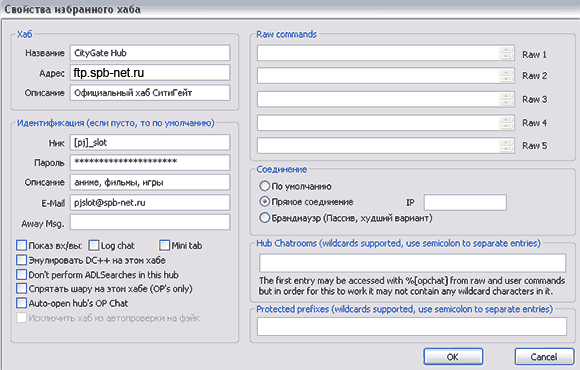The image size is (580, 370).
Task: Click the Идентификация group title
Action: (x=116, y=123)
